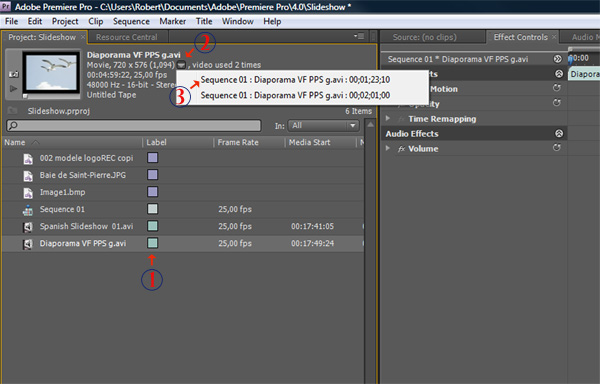Collapse the Audio Effects section
This screenshot has height=384, width=600.
[559, 133]
